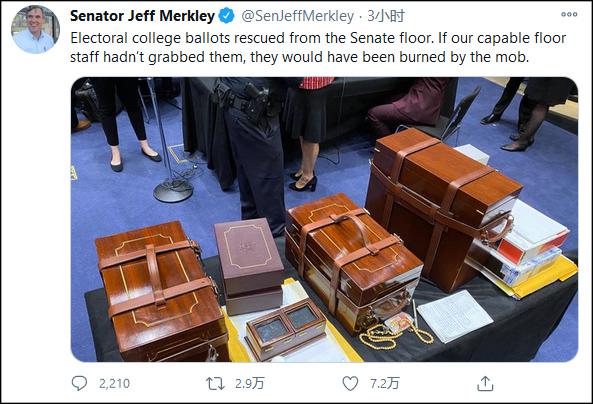Click the left mahogany box with straps

(161, 292)
